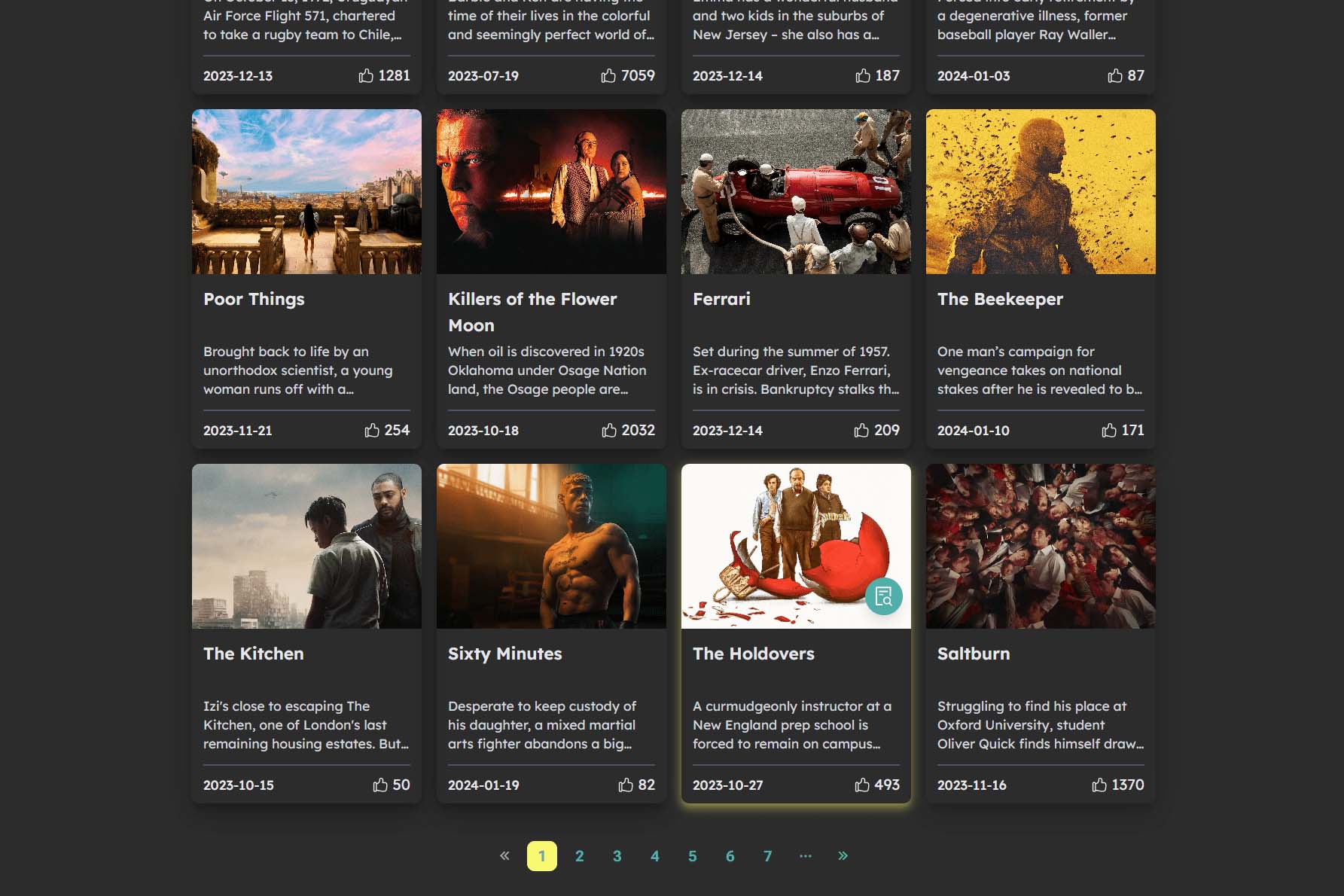Go to previous pages with double-left arrow

click(504, 855)
